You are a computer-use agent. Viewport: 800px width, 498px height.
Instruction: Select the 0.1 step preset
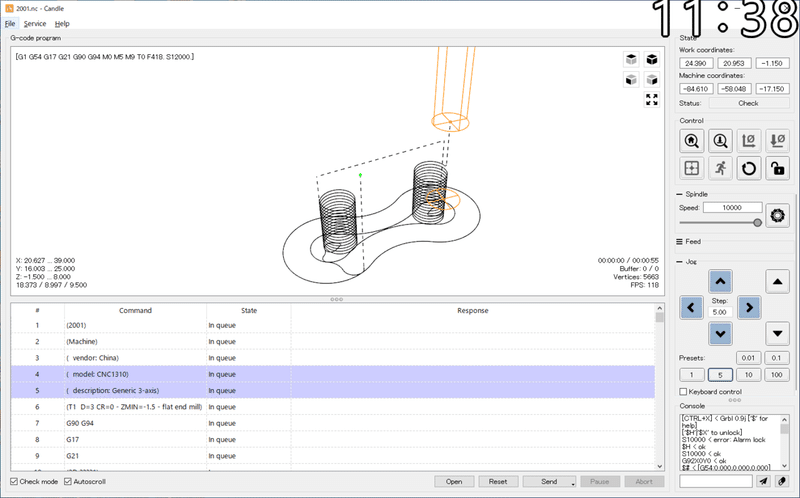(x=777, y=358)
